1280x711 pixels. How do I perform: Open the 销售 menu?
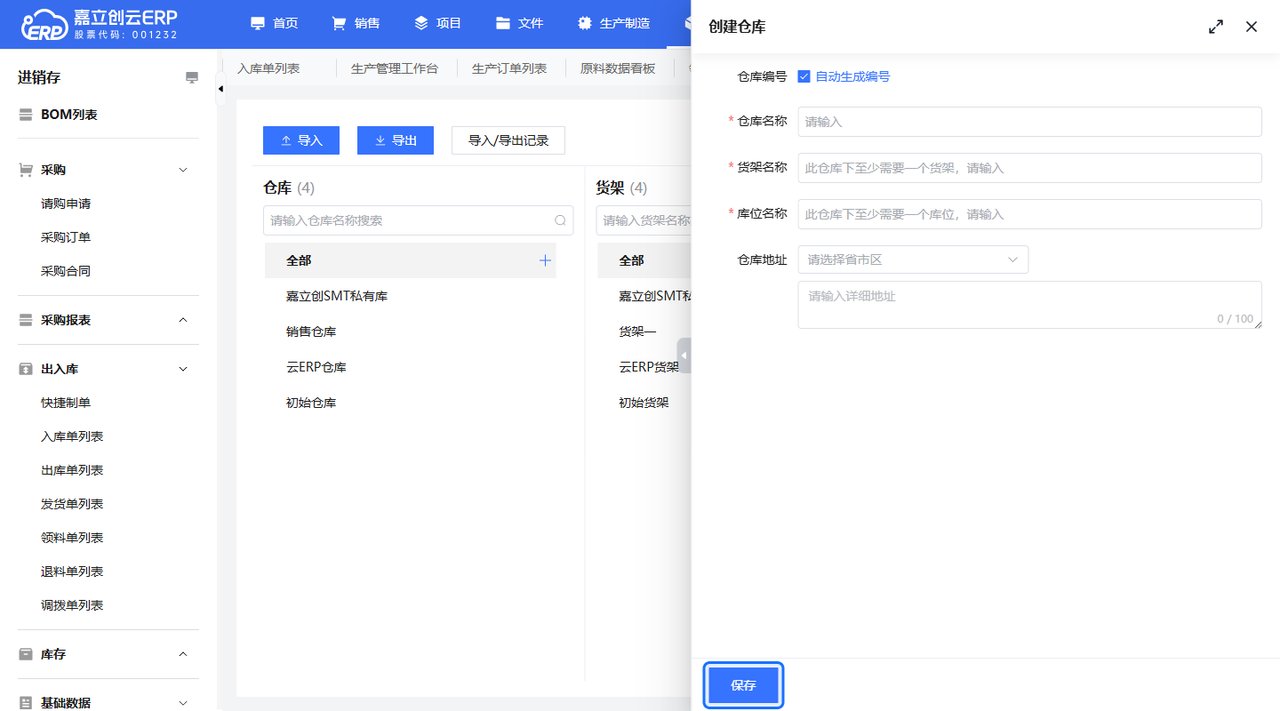pos(356,23)
